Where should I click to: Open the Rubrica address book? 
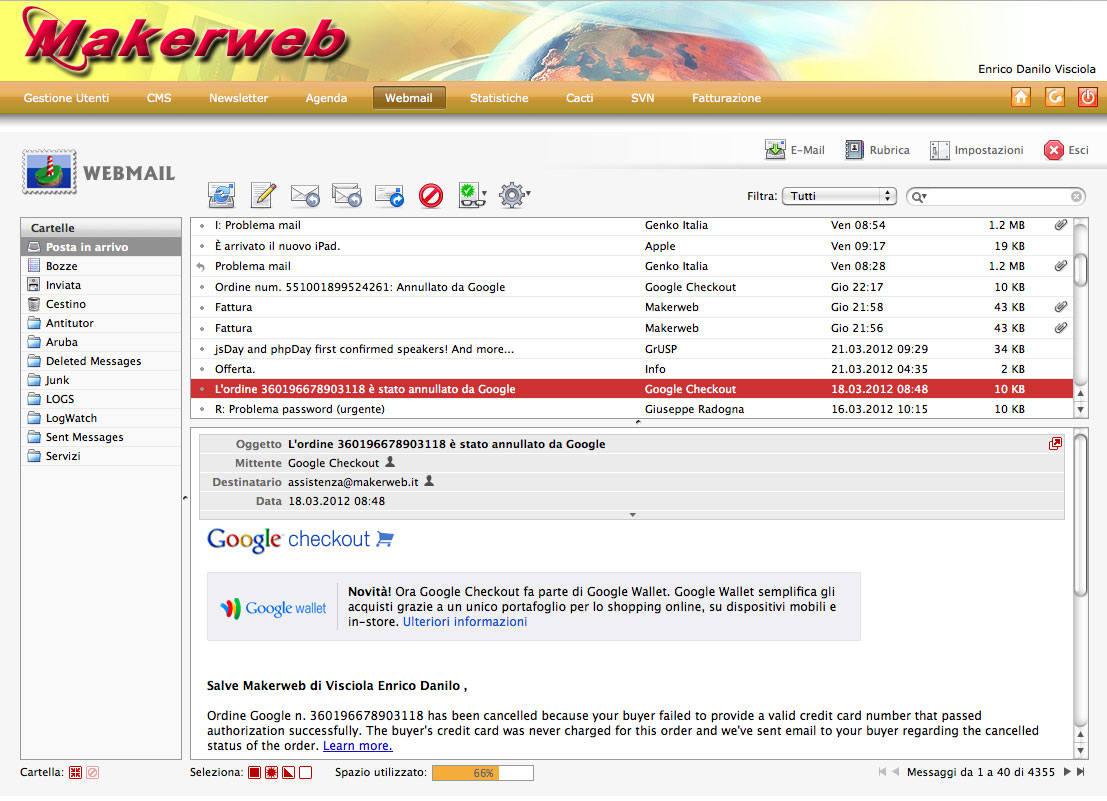(878, 150)
